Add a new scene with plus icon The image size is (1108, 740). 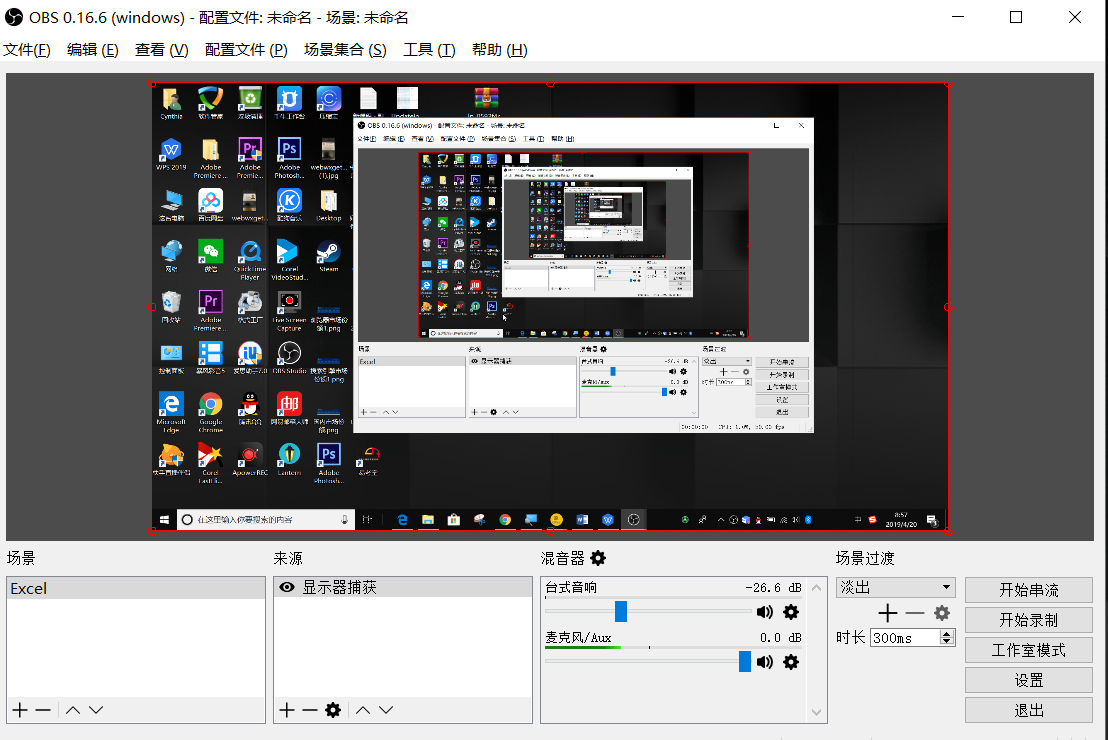pyautogui.click(x=20, y=710)
